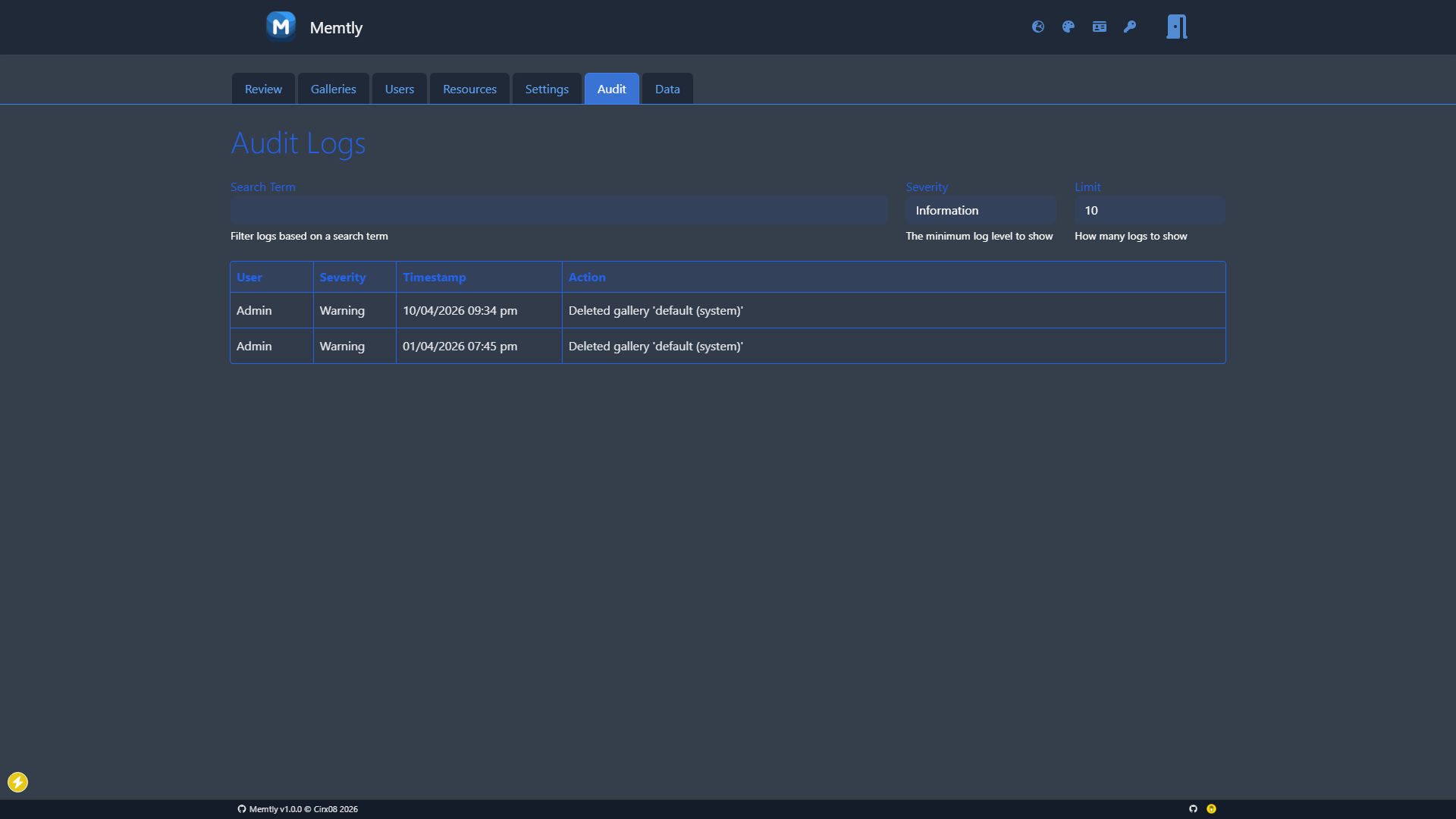Open the globe language icon
1456x819 pixels.
tap(1038, 27)
